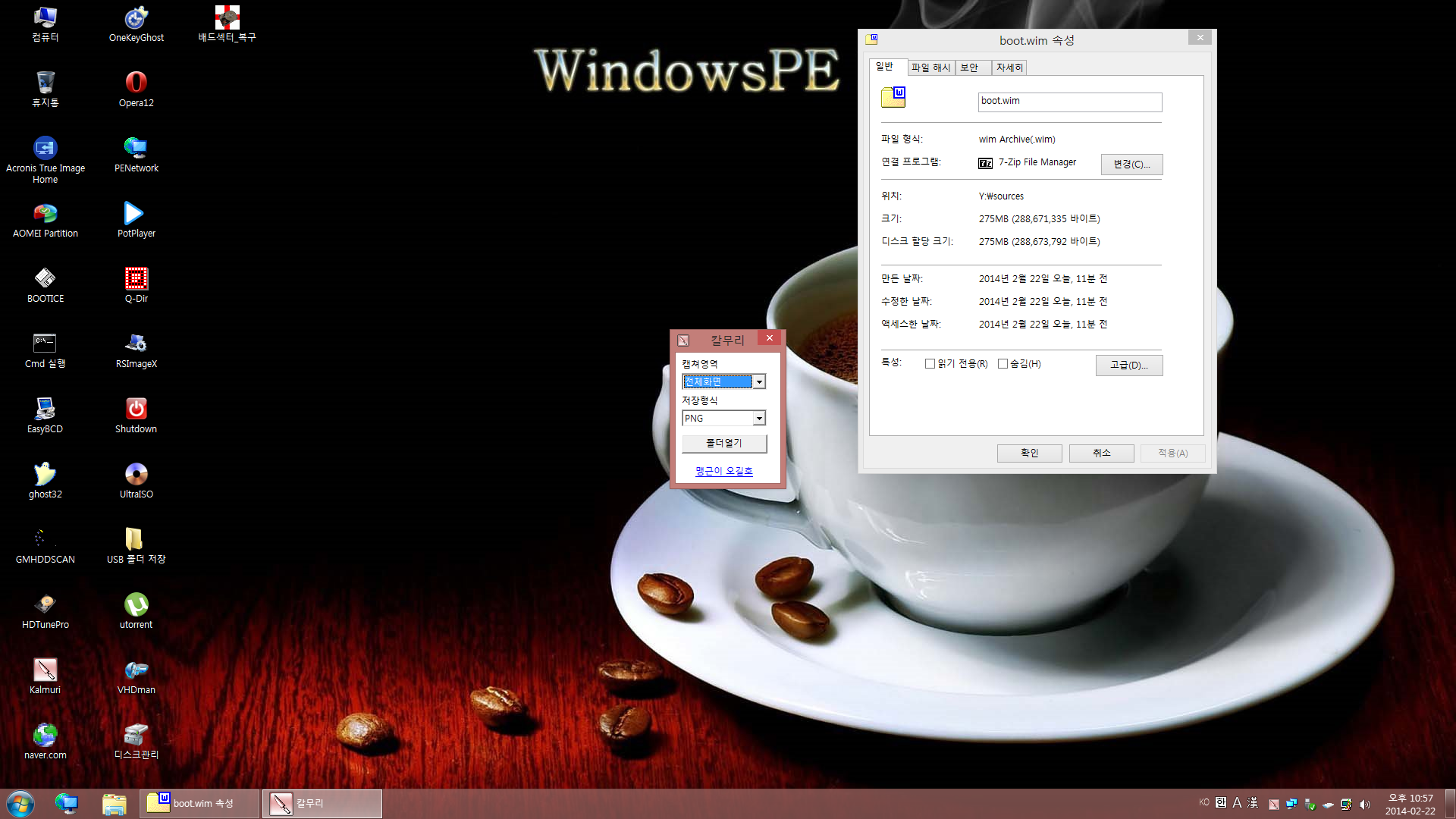Click 7-Zip File Manager program icon

(985, 163)
